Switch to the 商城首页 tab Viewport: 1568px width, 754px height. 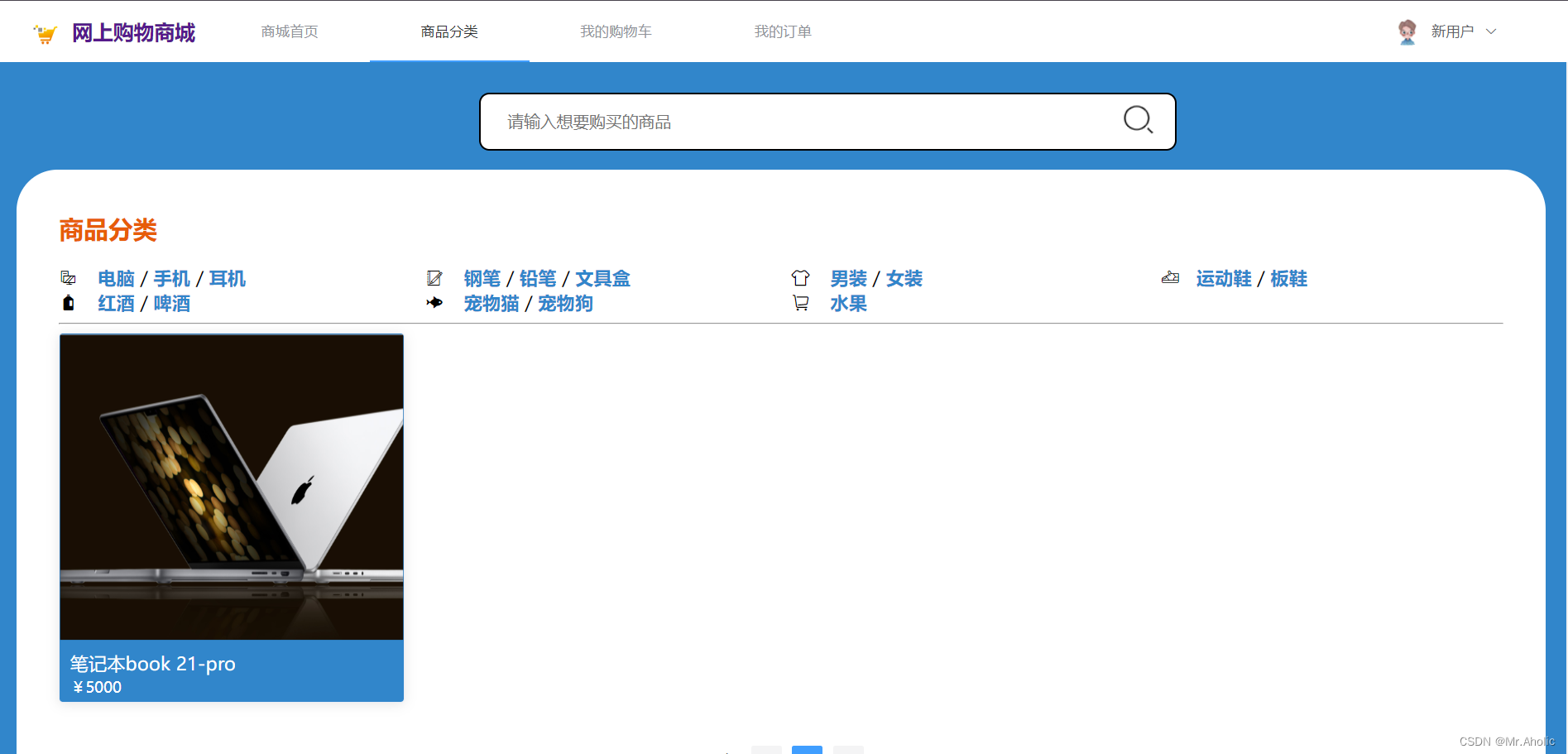click(x=289, y=31)
